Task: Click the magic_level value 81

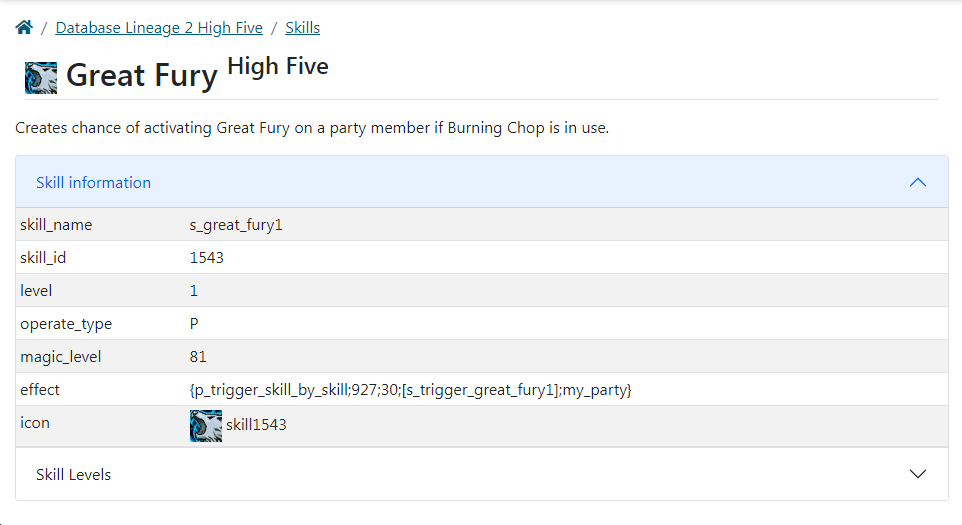Action: point(198,357)
